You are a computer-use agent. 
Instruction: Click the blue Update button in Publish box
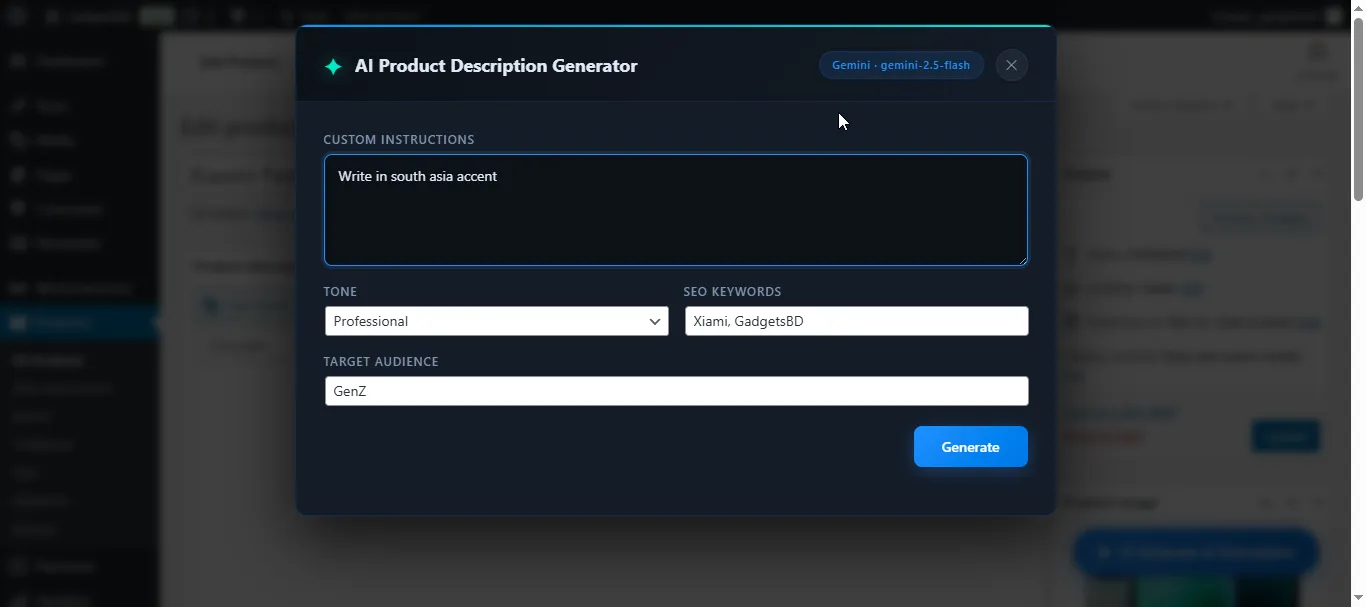click(x=1285, y=437)
